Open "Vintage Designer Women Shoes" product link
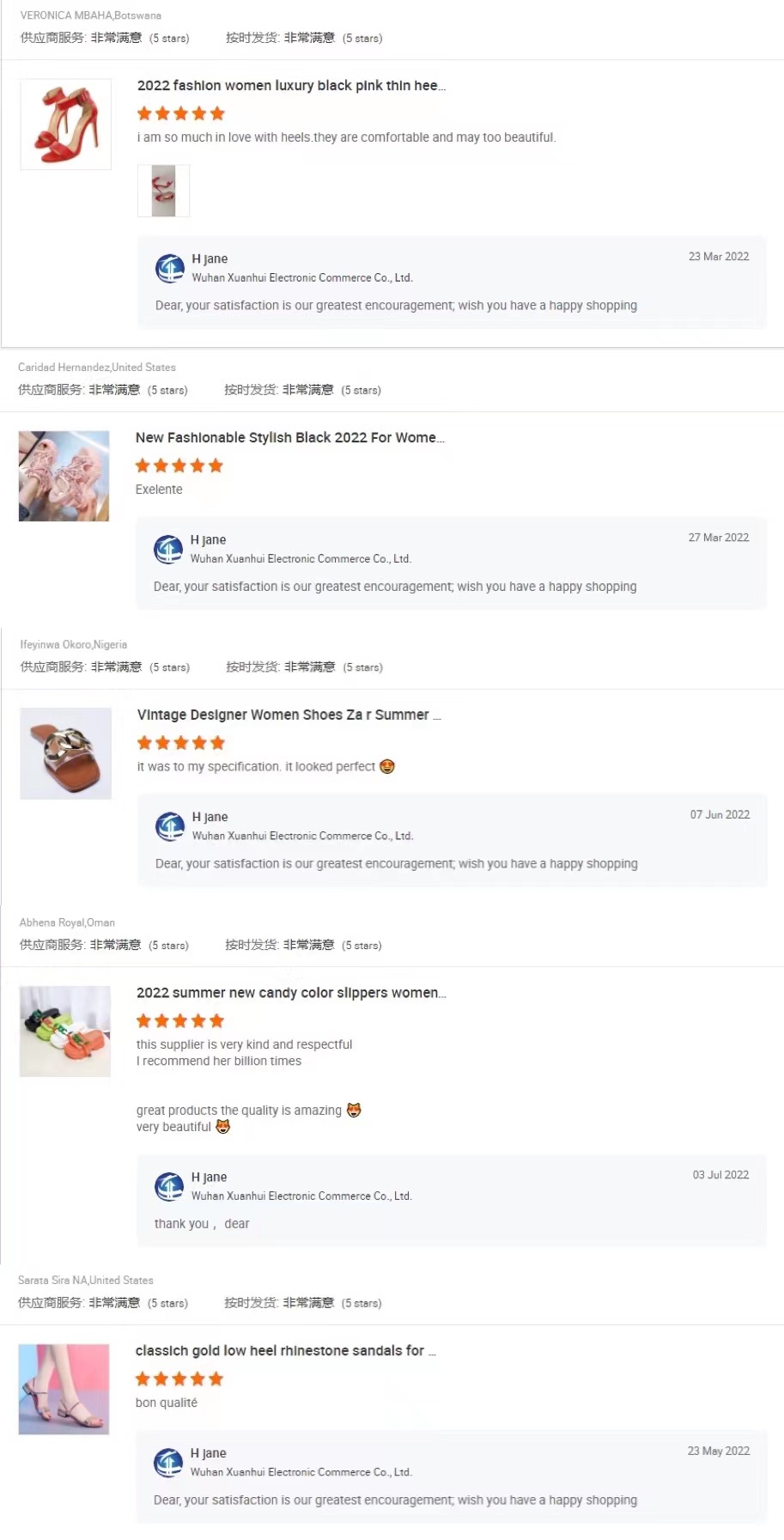The width and height of the screenshot is (784, 1540). (289, 715)
